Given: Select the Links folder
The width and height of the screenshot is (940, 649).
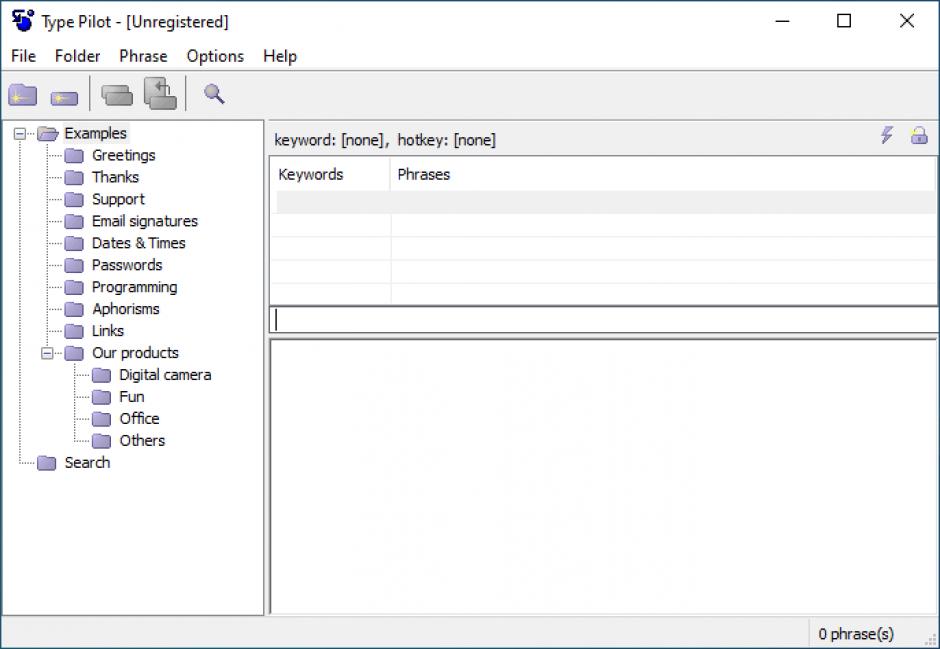Looking at the screenshot, I should coord(108,331).
